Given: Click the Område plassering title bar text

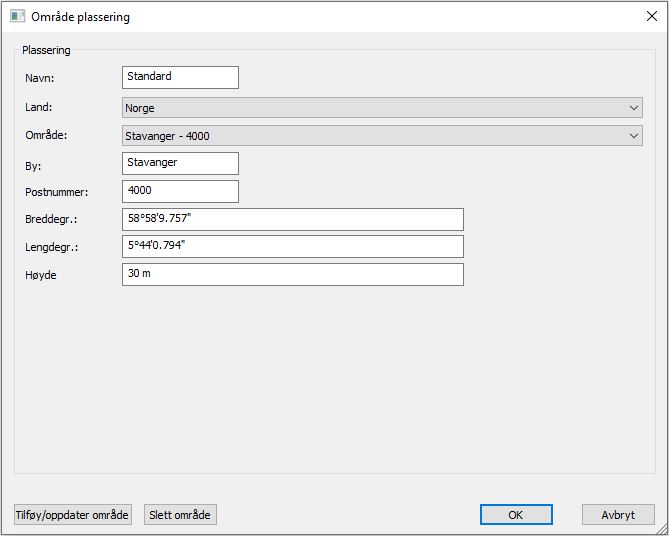Looking at the screenshot, I should 83,17.
